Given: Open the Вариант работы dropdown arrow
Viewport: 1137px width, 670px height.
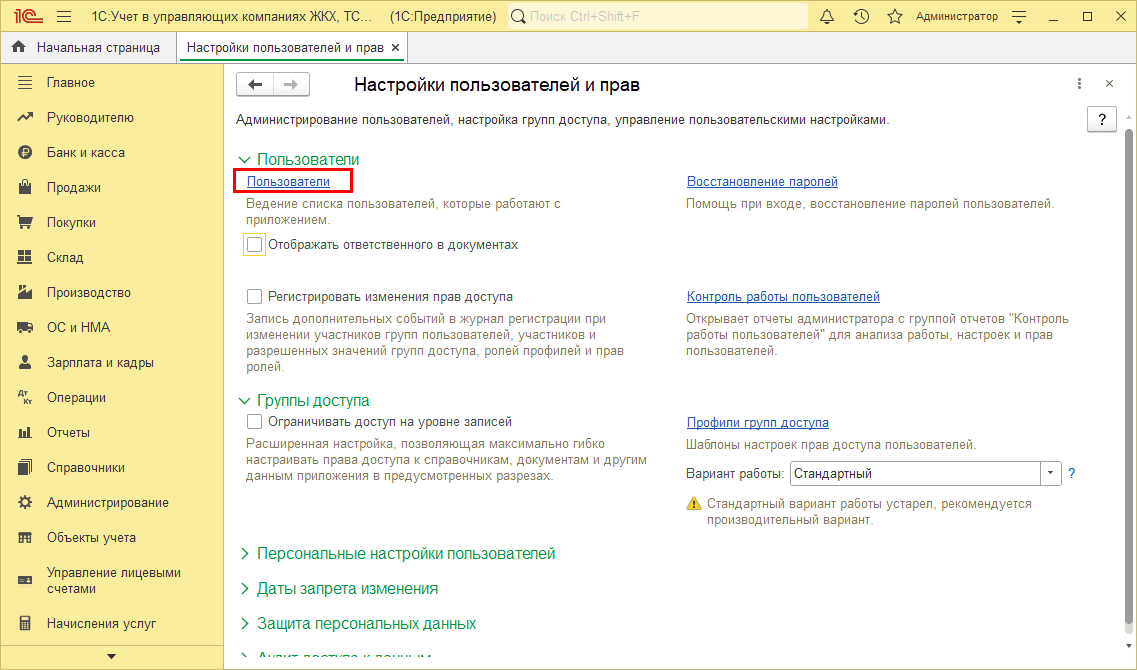Looking at the screenshot, I should click(x=1050, y=473).
